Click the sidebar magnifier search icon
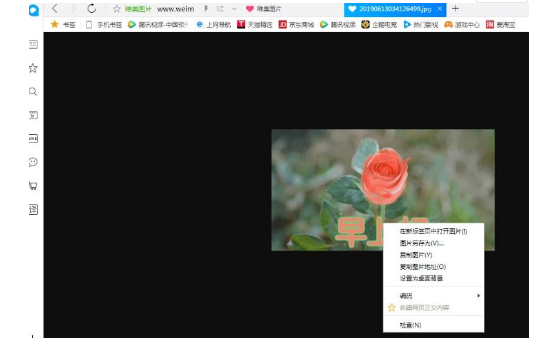Screen dimensions: 550x360 tap(33, 92)
